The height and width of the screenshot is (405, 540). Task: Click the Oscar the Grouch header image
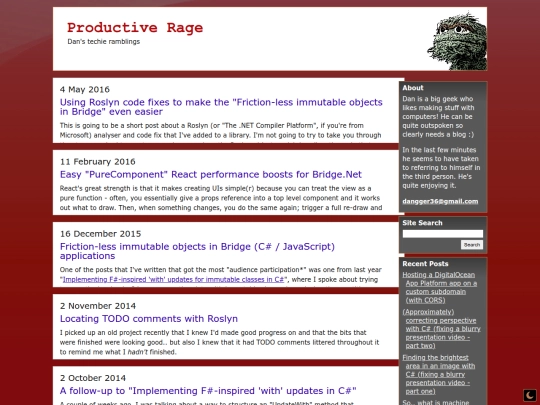(457, 41)
